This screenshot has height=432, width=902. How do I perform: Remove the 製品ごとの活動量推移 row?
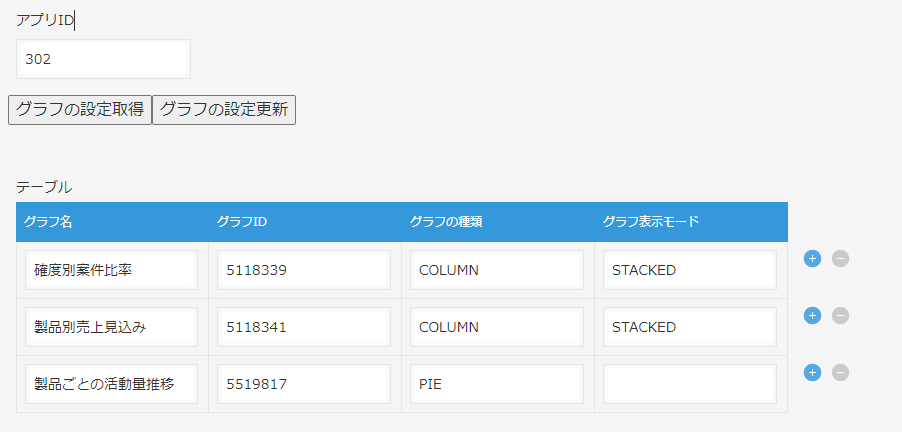(840, 373)
